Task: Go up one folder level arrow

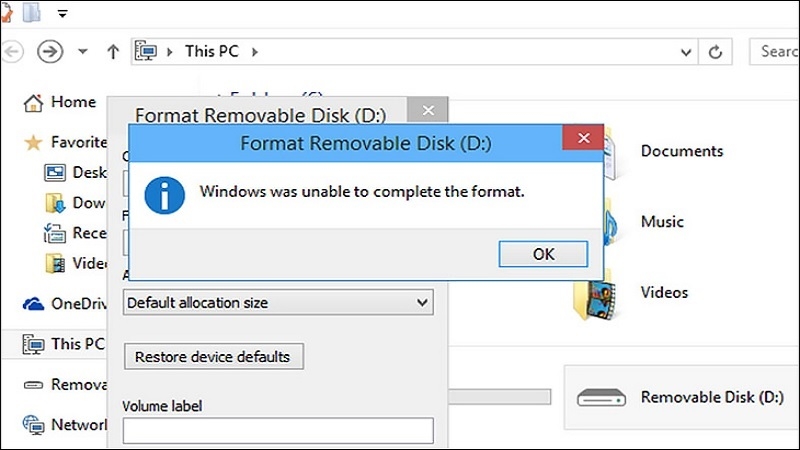Action: pyautogui.click(x=113, y=51)
